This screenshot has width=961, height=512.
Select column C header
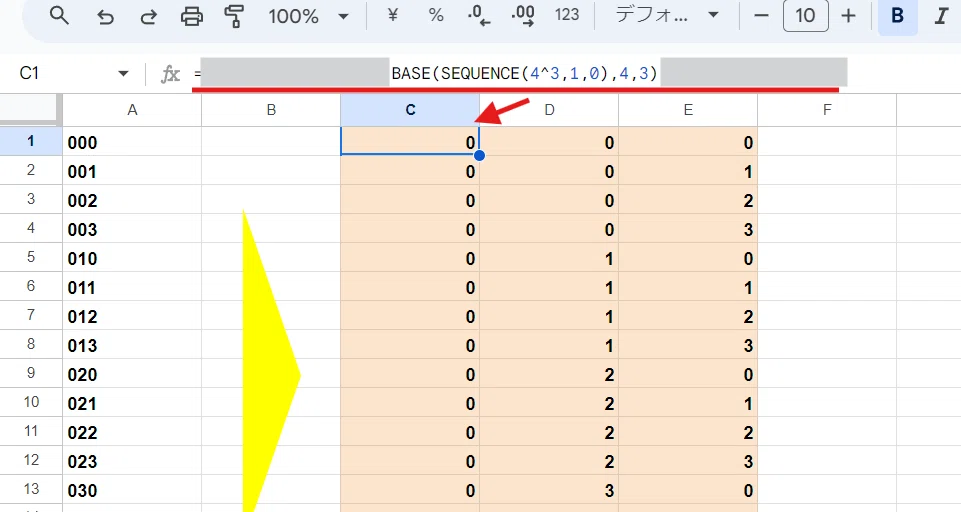point(410,110)
